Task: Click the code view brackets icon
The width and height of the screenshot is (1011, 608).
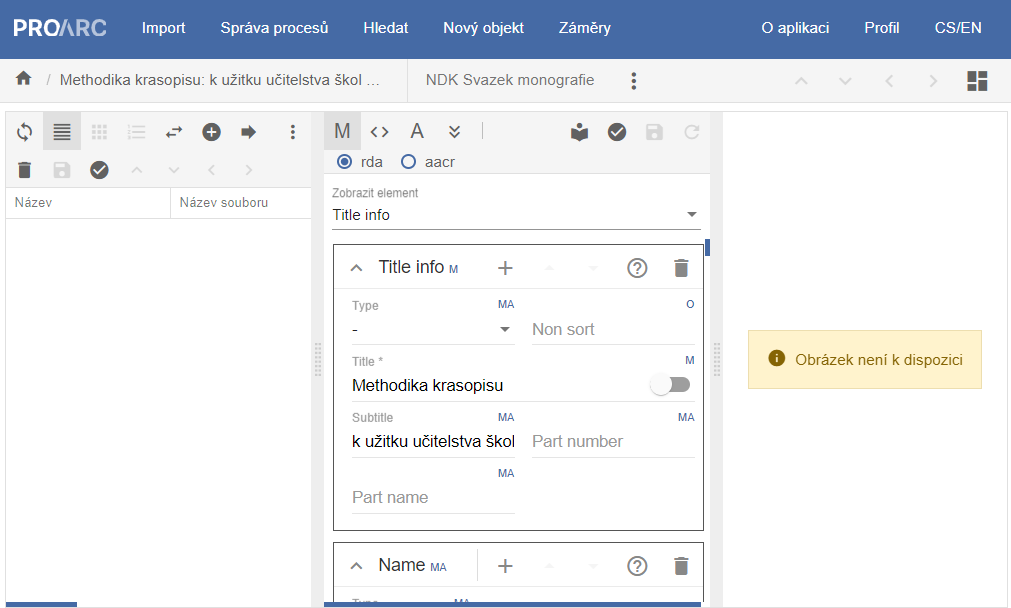Action: 379,131
